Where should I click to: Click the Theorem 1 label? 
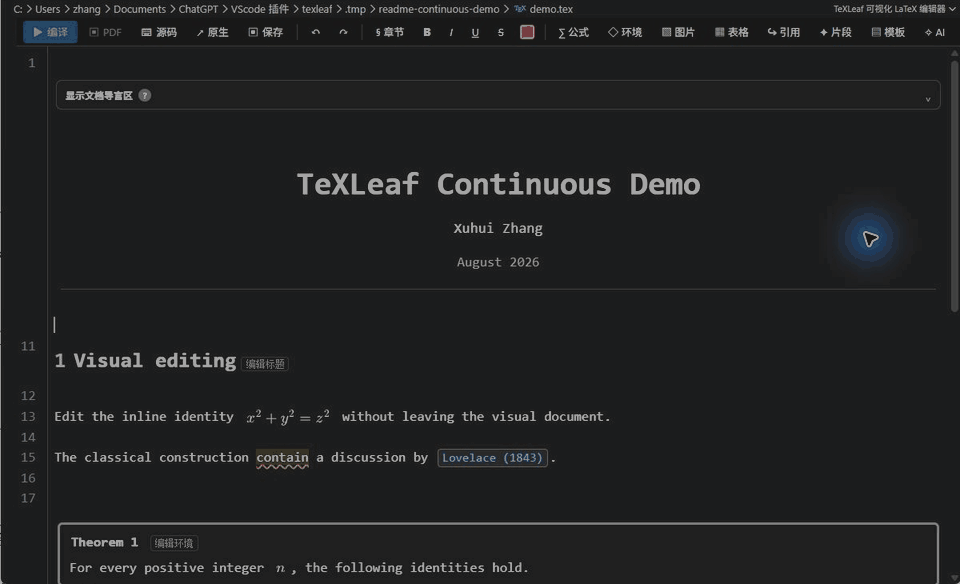[x=105, y=542]
